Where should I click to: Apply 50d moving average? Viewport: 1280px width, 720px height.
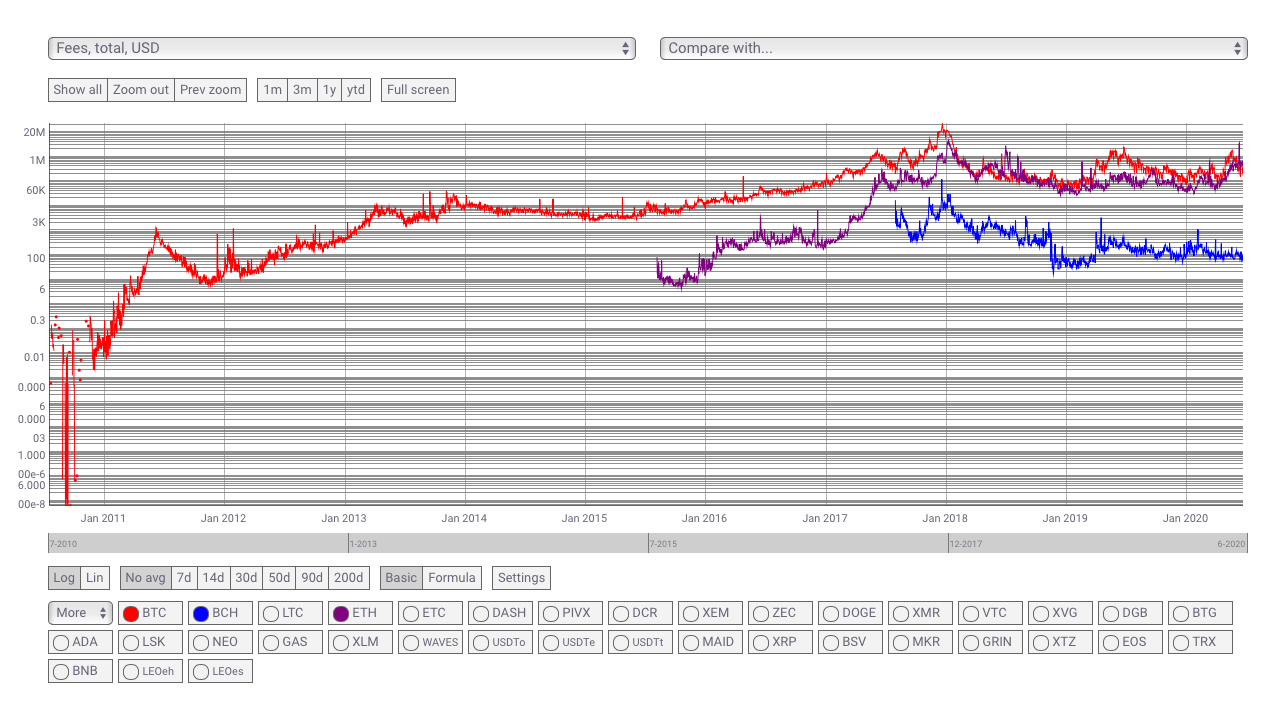(x=280, y=578)
